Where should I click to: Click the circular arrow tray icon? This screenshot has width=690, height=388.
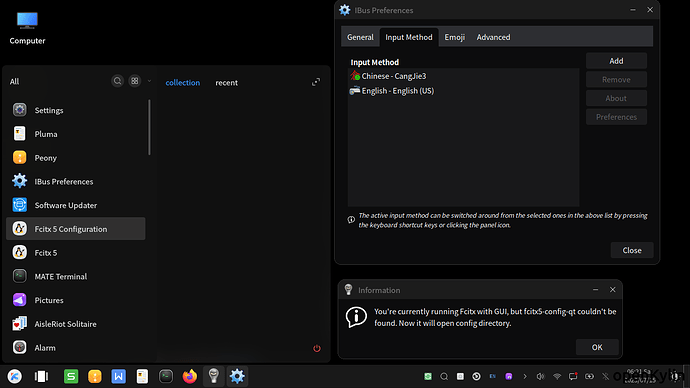point(476,376)
